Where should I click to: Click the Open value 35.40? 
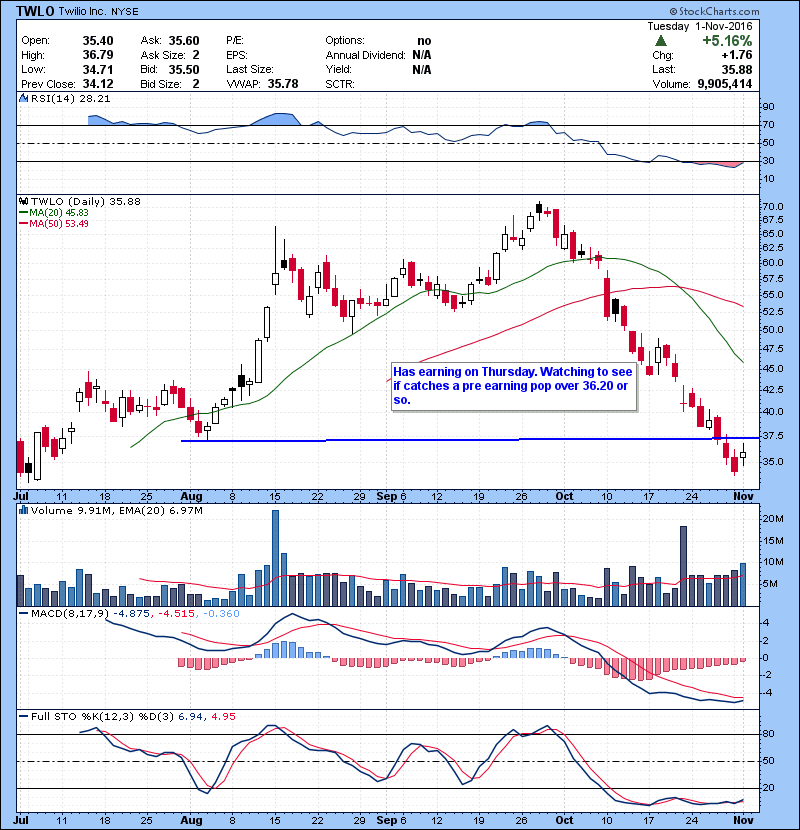[98, 41]
